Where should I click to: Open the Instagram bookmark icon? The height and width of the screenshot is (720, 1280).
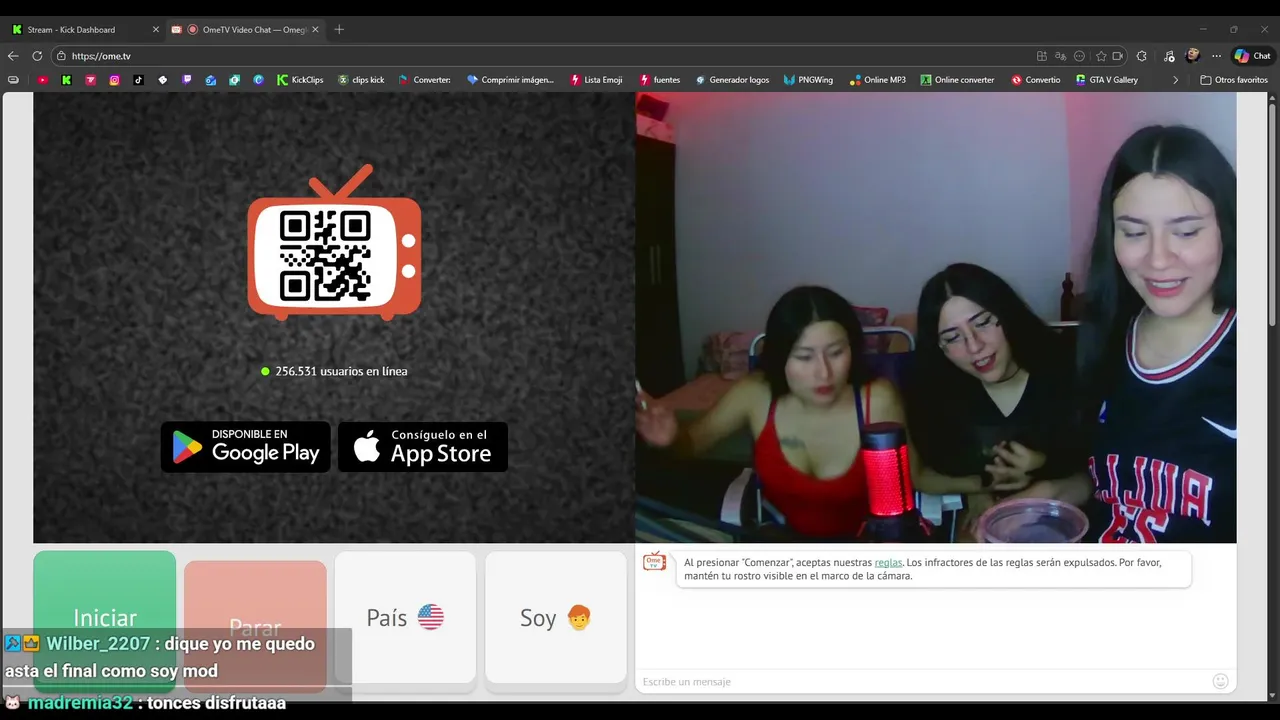114,80
